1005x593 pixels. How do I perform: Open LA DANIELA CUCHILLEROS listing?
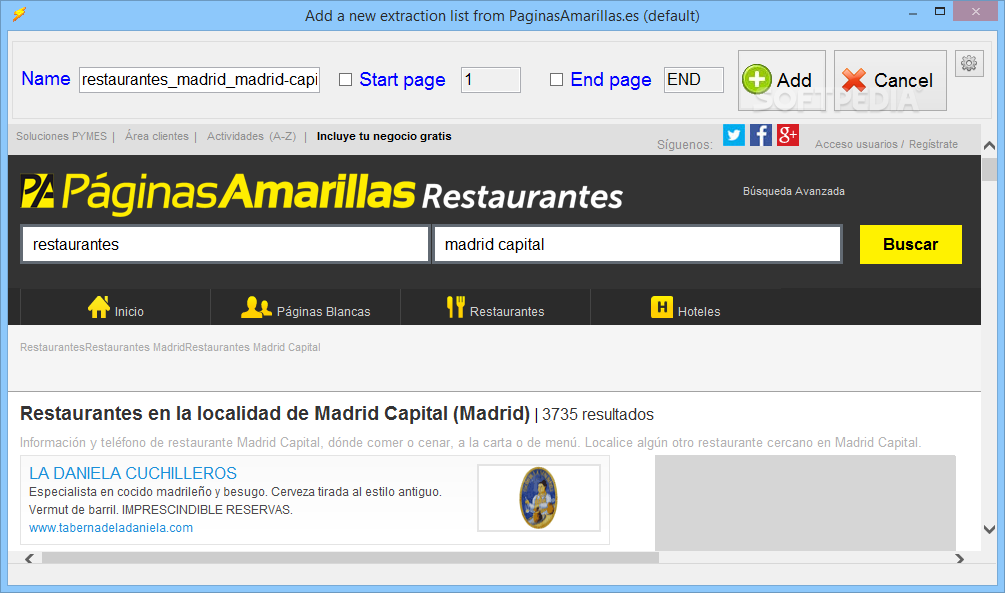133,473
